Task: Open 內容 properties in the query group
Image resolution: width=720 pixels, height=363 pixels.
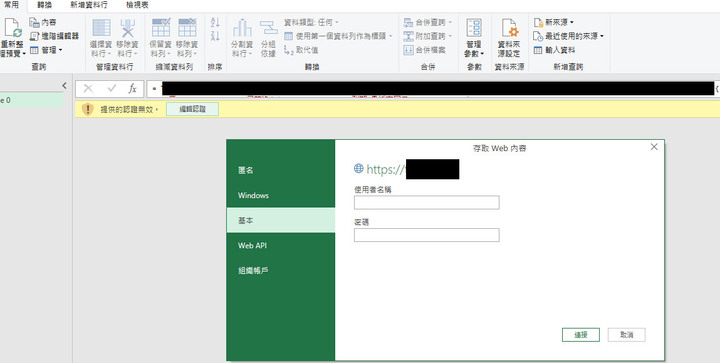Action: pyautogui.click(x=43, y=22)
